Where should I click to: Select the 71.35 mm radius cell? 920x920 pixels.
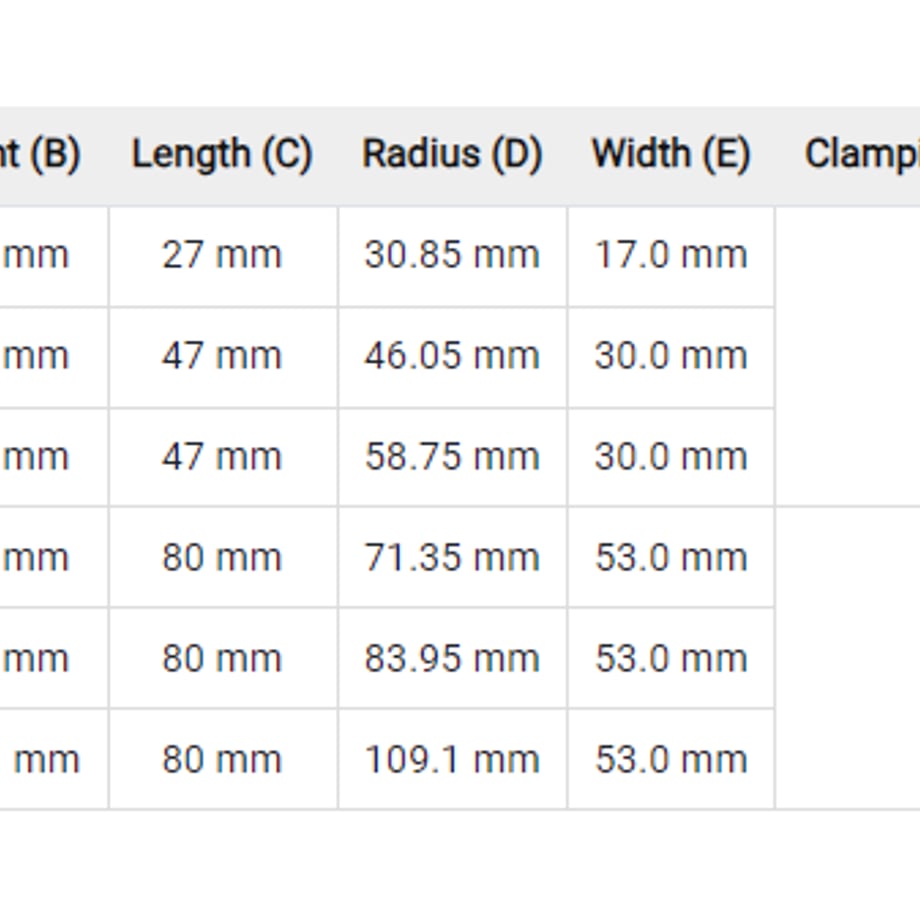[x=452, y=557]
